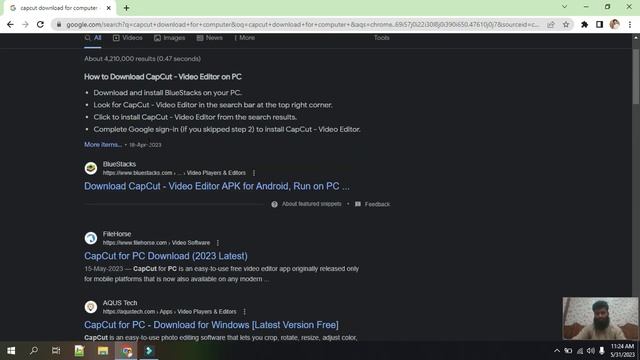Image resolution: width=640 pixels, height=360 pixels.
Task: Click the AQUS Tech site favicon
Action: point(91,307)
